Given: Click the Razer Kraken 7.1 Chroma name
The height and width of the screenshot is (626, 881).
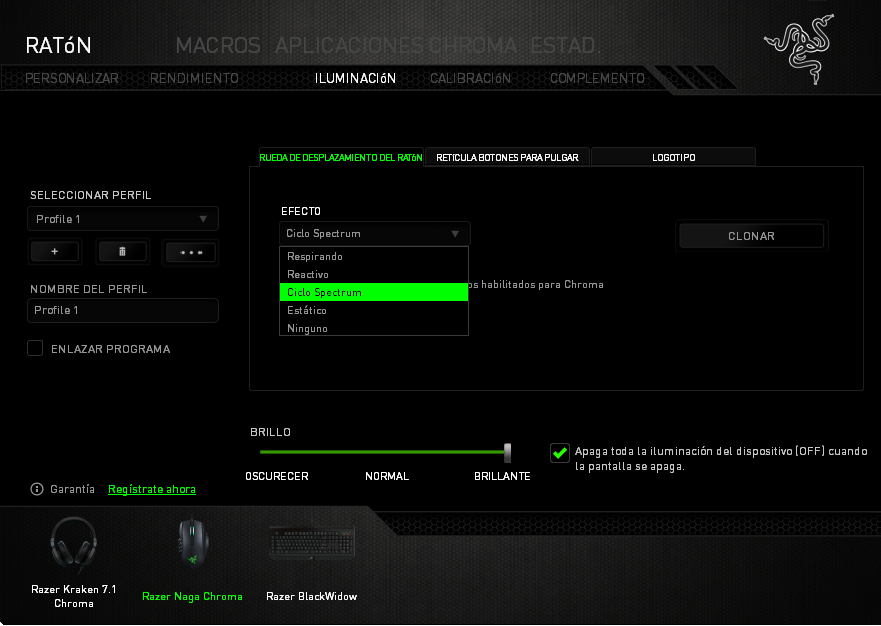Looking at the screenshot, I should 74,596.
